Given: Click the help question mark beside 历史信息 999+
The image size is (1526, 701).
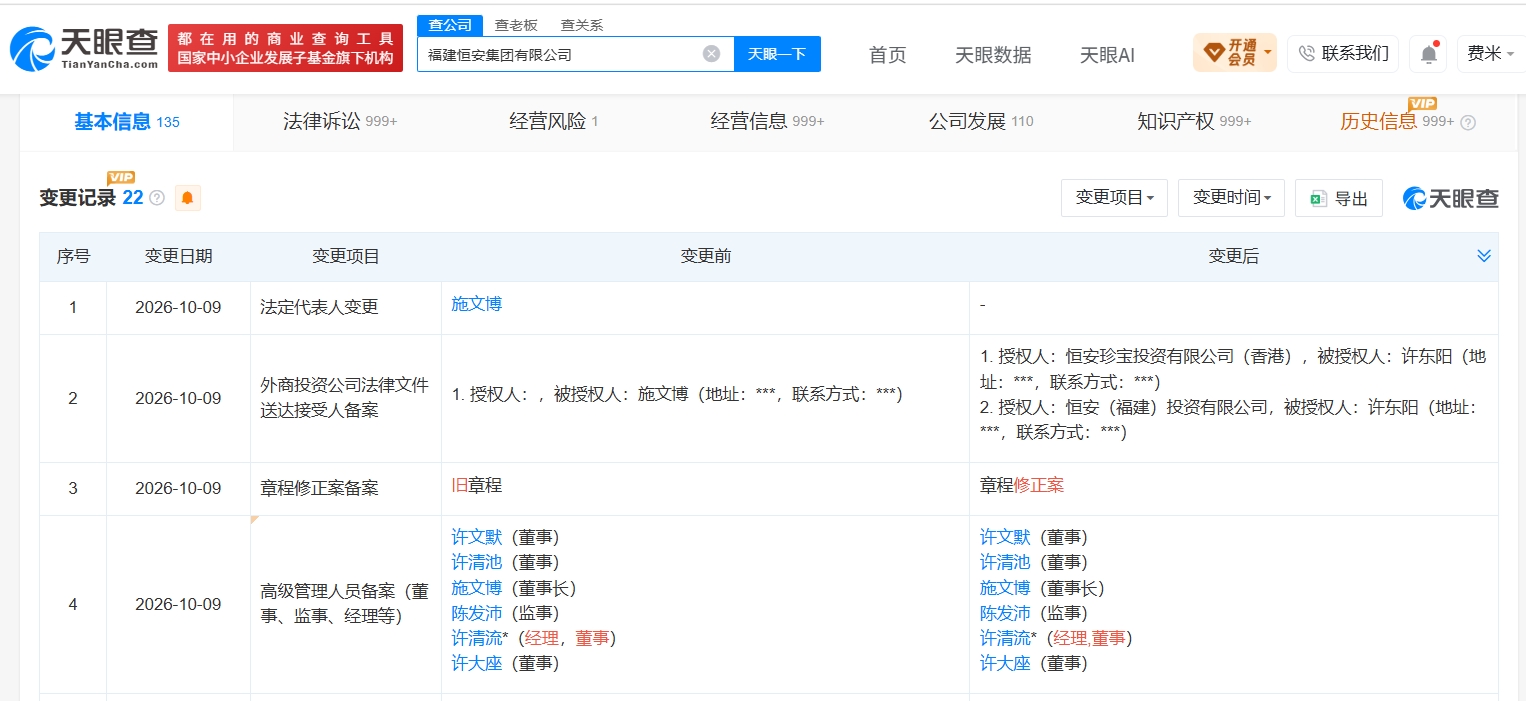Looking at the screenshot, I should [1468, 122].
